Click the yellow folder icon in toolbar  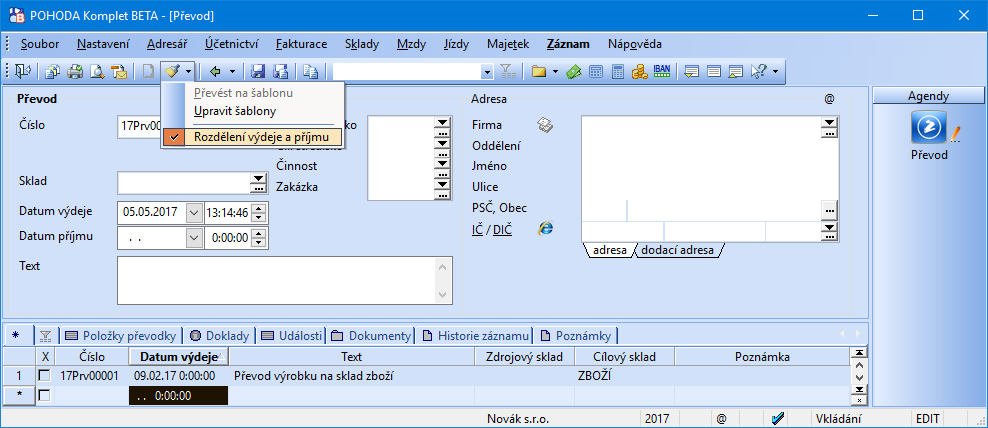coord(538,72)
